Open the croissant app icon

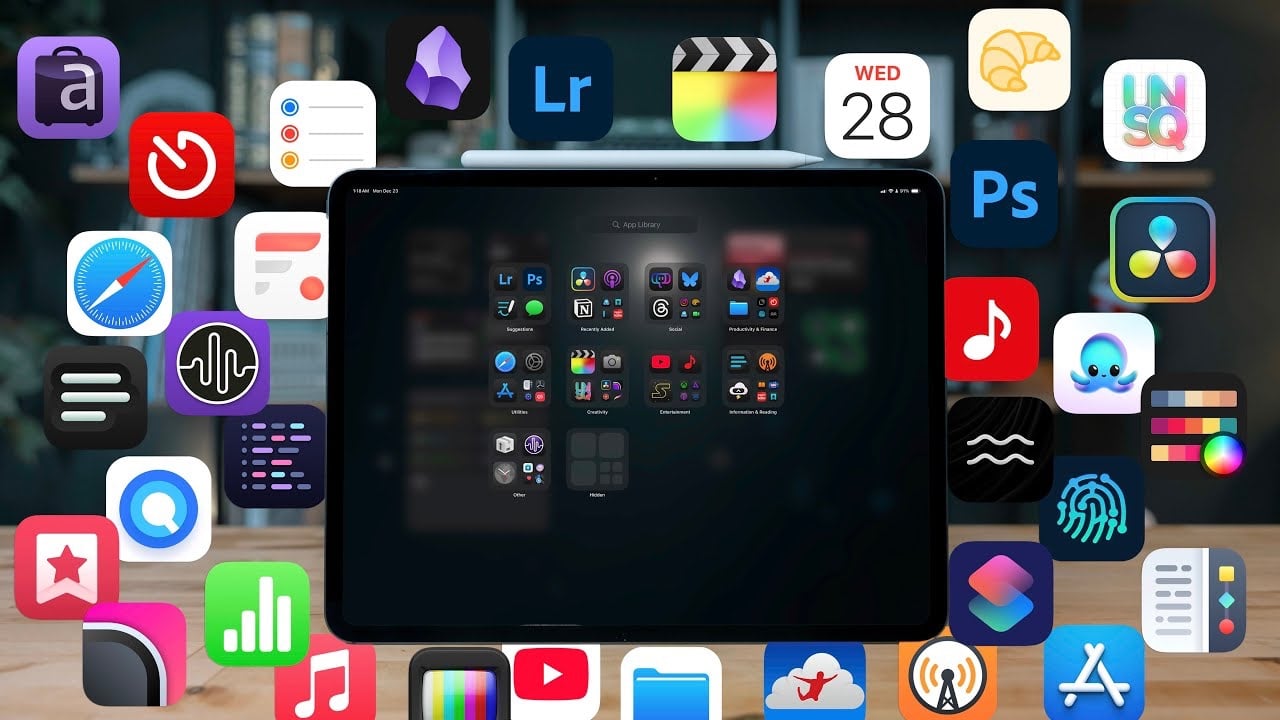(x=1019, y=60)
